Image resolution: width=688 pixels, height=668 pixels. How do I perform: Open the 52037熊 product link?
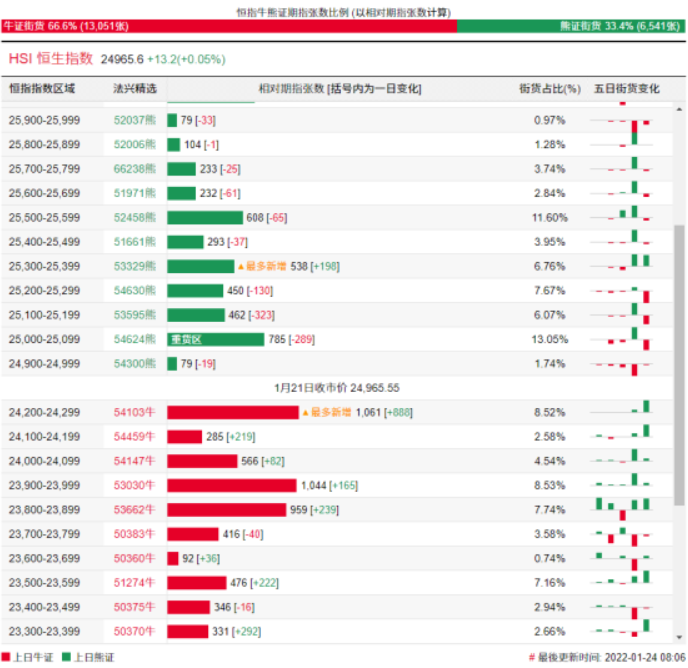tap(135, 120)
